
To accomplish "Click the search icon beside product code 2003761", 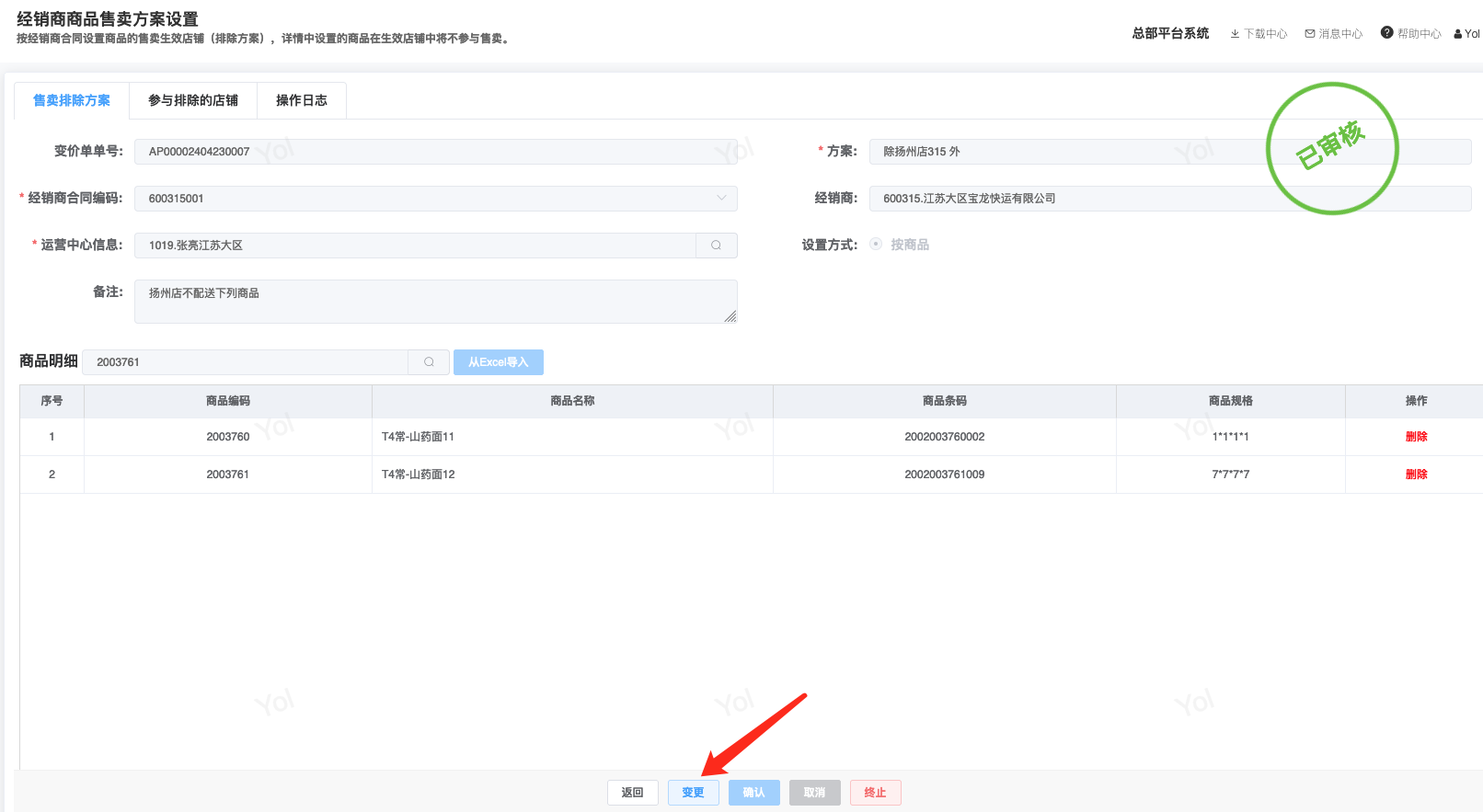I will [x=429, y=362].
